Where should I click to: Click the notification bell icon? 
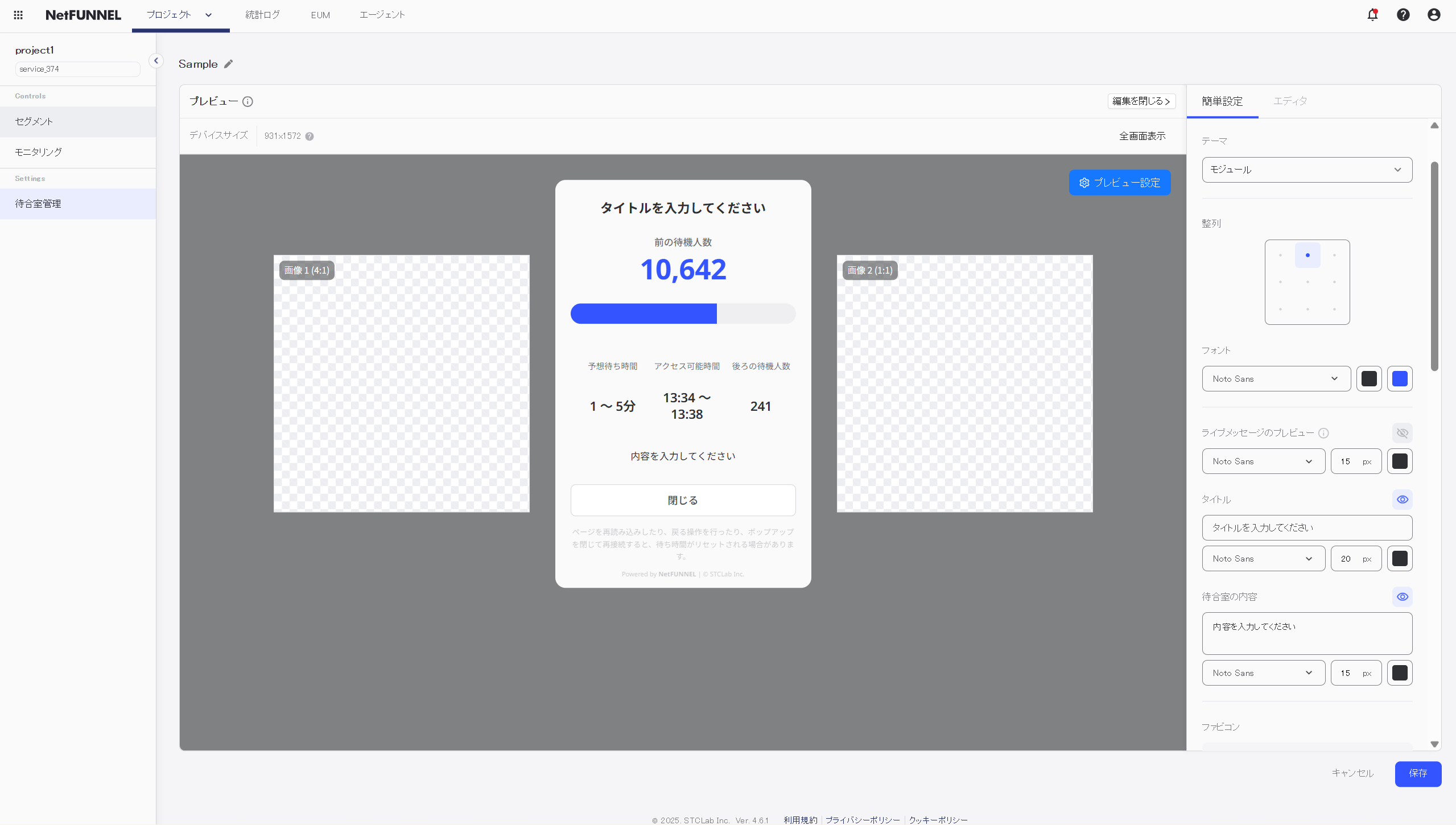coord(1372,15)
